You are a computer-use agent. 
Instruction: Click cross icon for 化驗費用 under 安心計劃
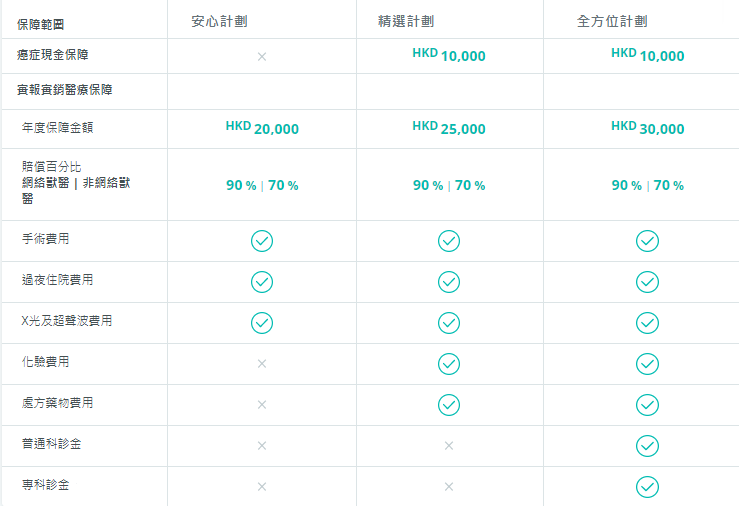pyautogui.click(x=262, y=364)
